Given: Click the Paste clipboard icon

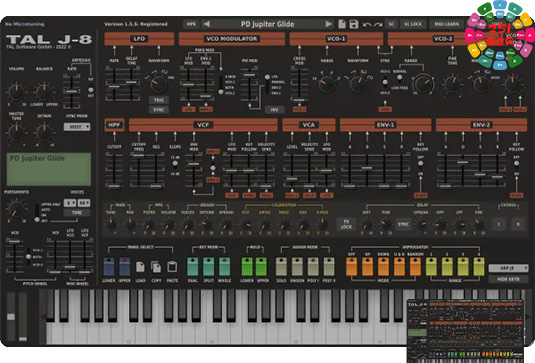Looking at the screenshot, I should coord(172,266).
